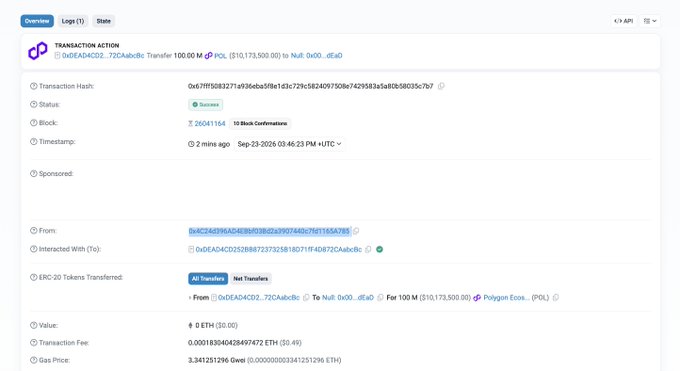Show help for Value field

click(x=33, y=325)
